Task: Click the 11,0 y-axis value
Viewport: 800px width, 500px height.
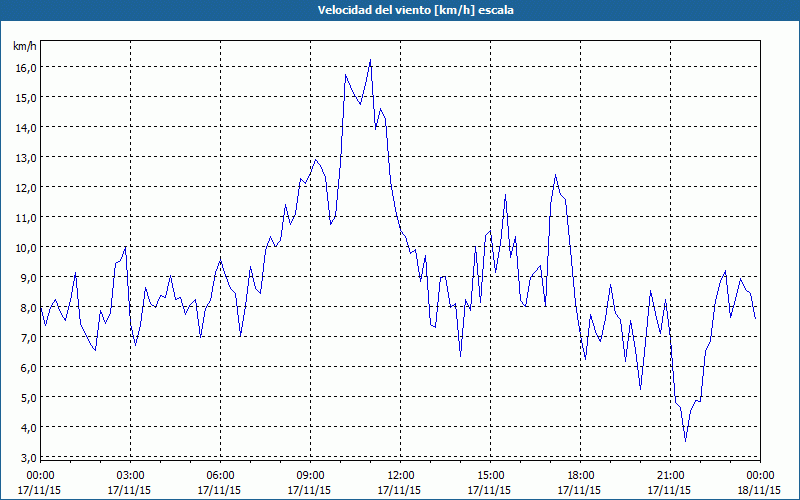Action: click(x=27, y=218)
